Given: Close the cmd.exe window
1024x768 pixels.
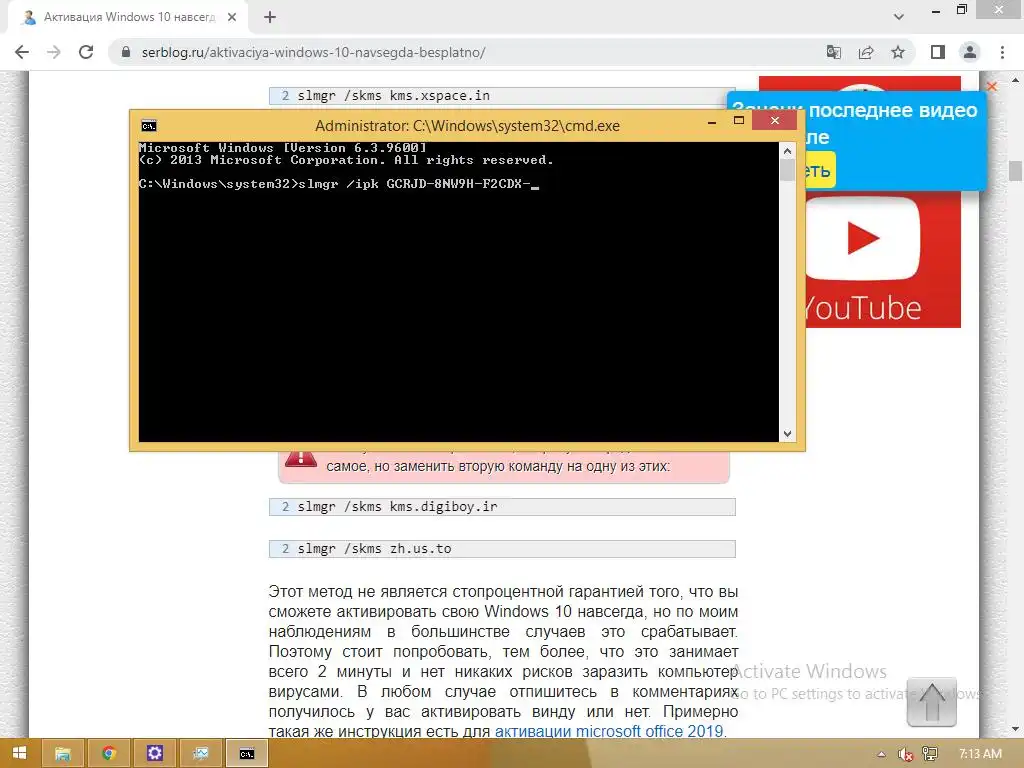Looking at the screenshot, I should (x=775, y=120).
